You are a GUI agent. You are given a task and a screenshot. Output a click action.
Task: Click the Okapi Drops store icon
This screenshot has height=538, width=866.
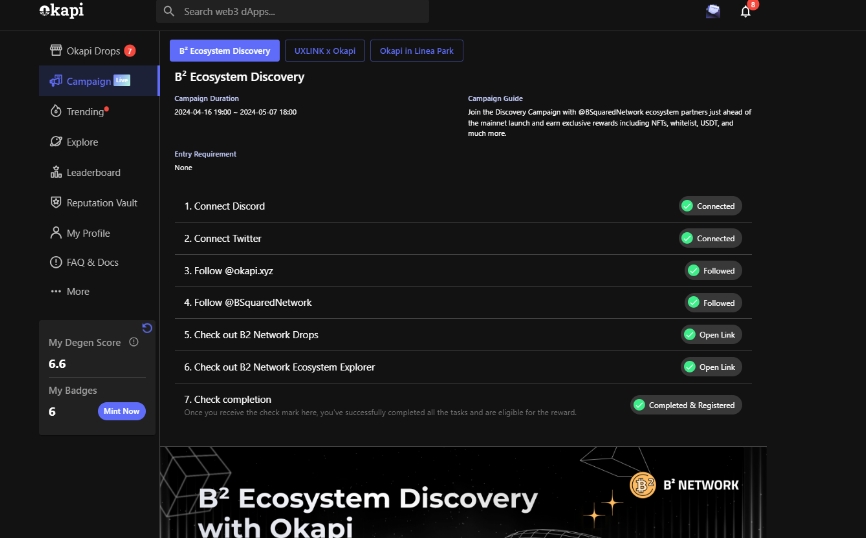[x=56, y=51]
